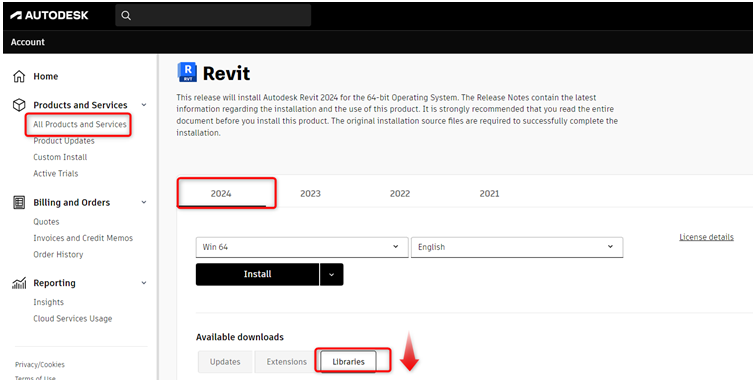The image size is (753, 392).
Task: Select the 2021 version tab
Action: point(489,194)
